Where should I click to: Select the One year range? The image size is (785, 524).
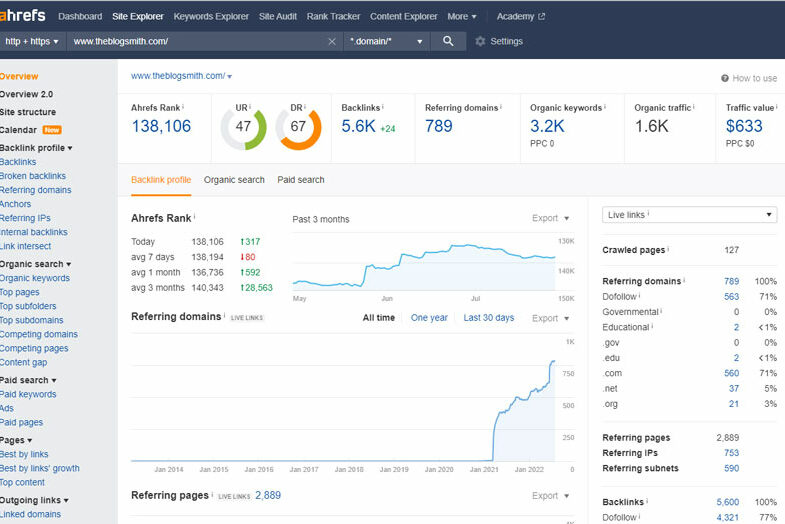pos(429,318)
